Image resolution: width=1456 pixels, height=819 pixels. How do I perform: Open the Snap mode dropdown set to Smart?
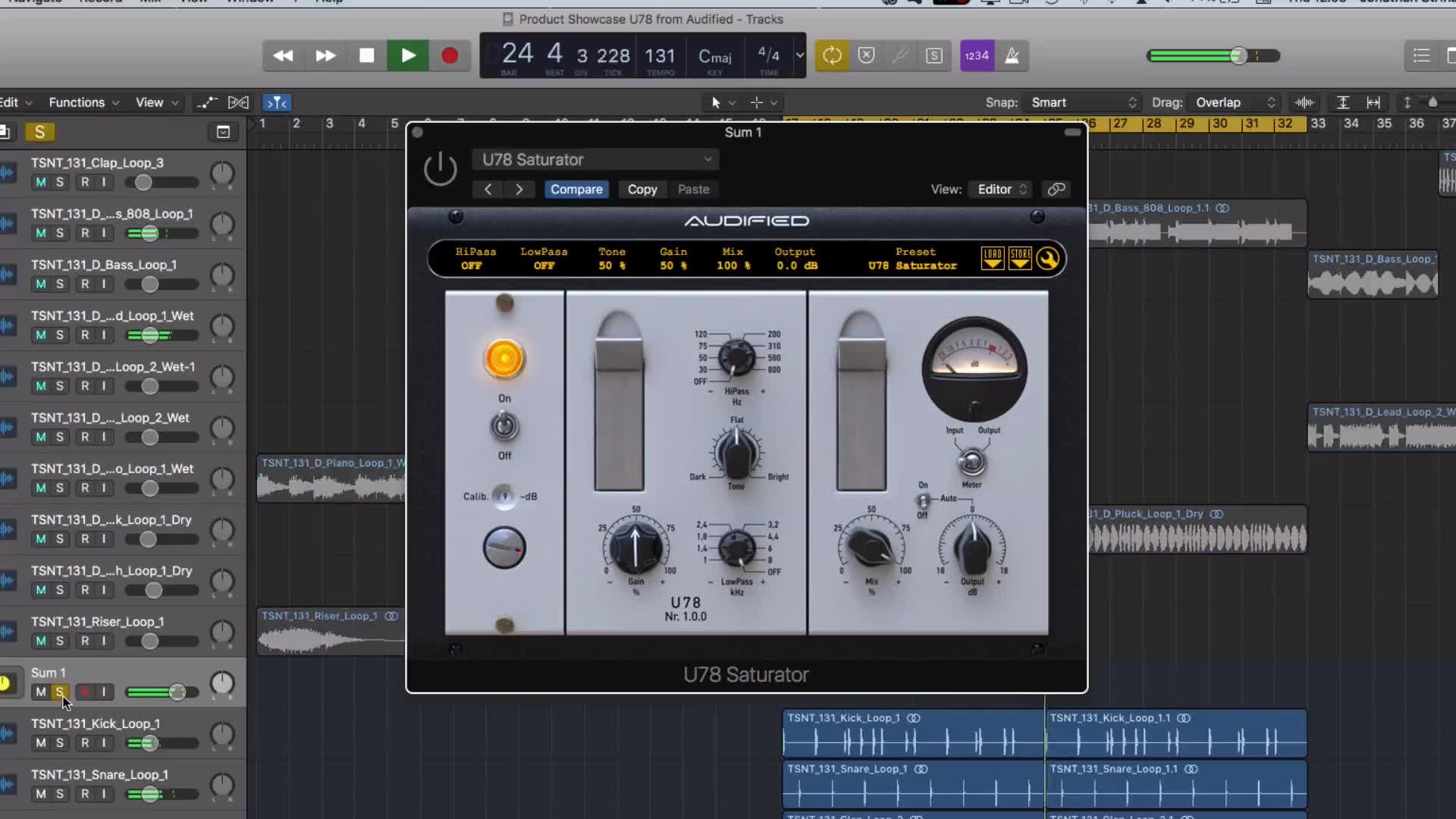point(1081,102)
